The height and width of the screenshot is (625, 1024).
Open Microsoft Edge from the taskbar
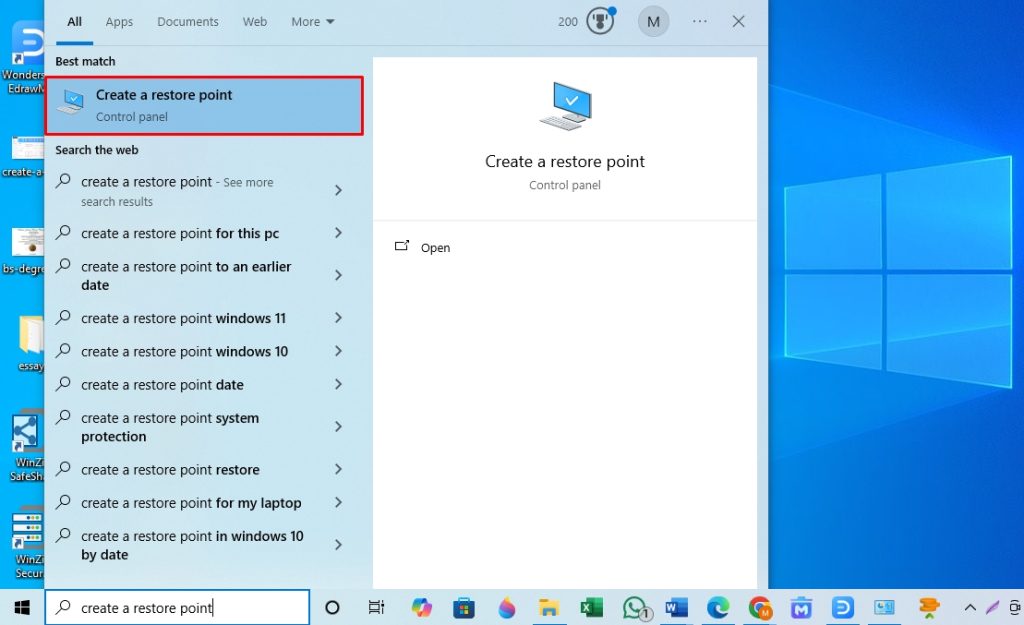(x=718, y=608)
